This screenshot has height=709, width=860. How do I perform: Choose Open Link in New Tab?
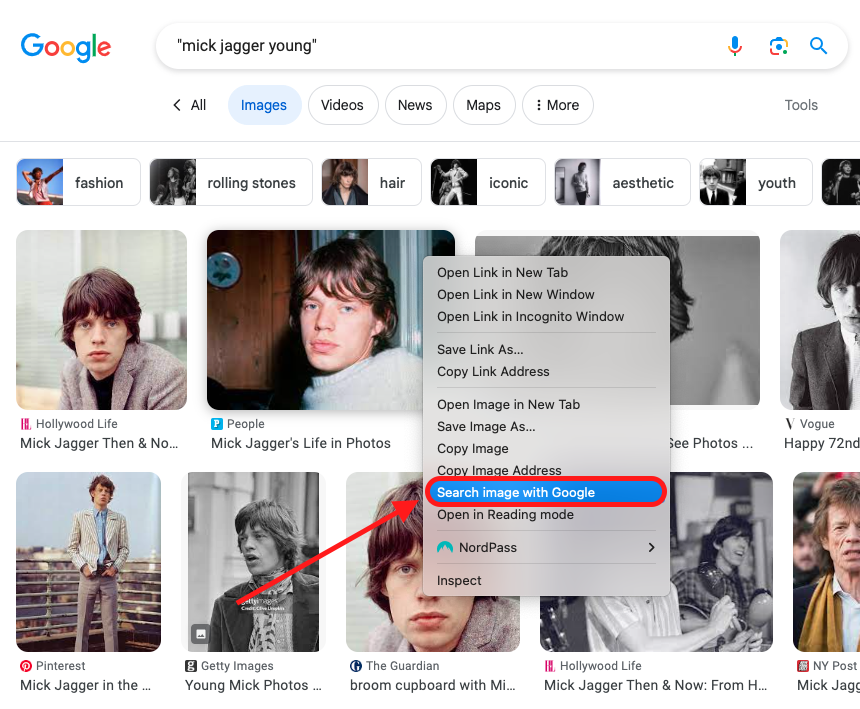point(546,273)
